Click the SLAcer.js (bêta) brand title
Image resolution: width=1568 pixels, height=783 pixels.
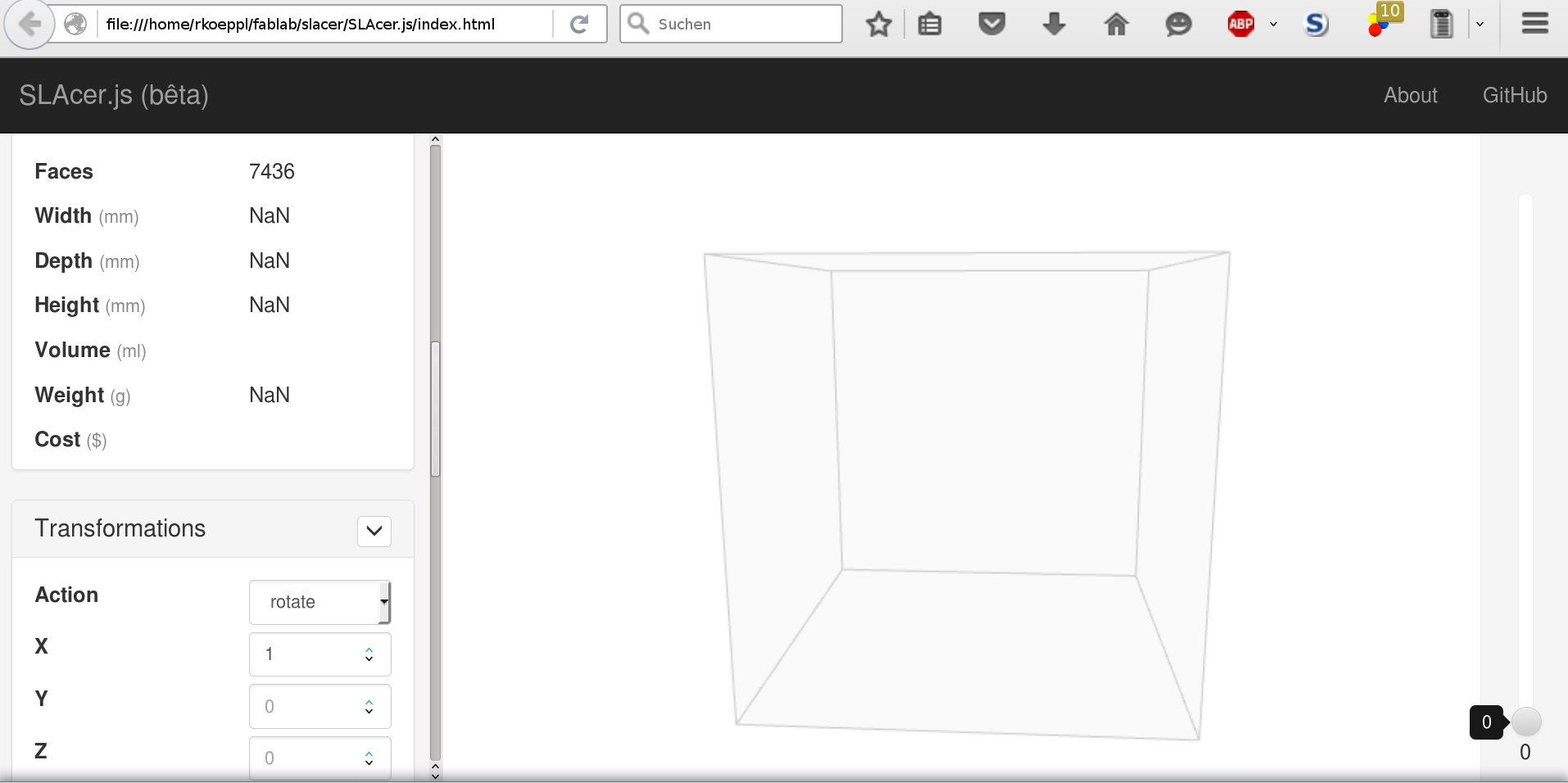(x=114, y=95)
